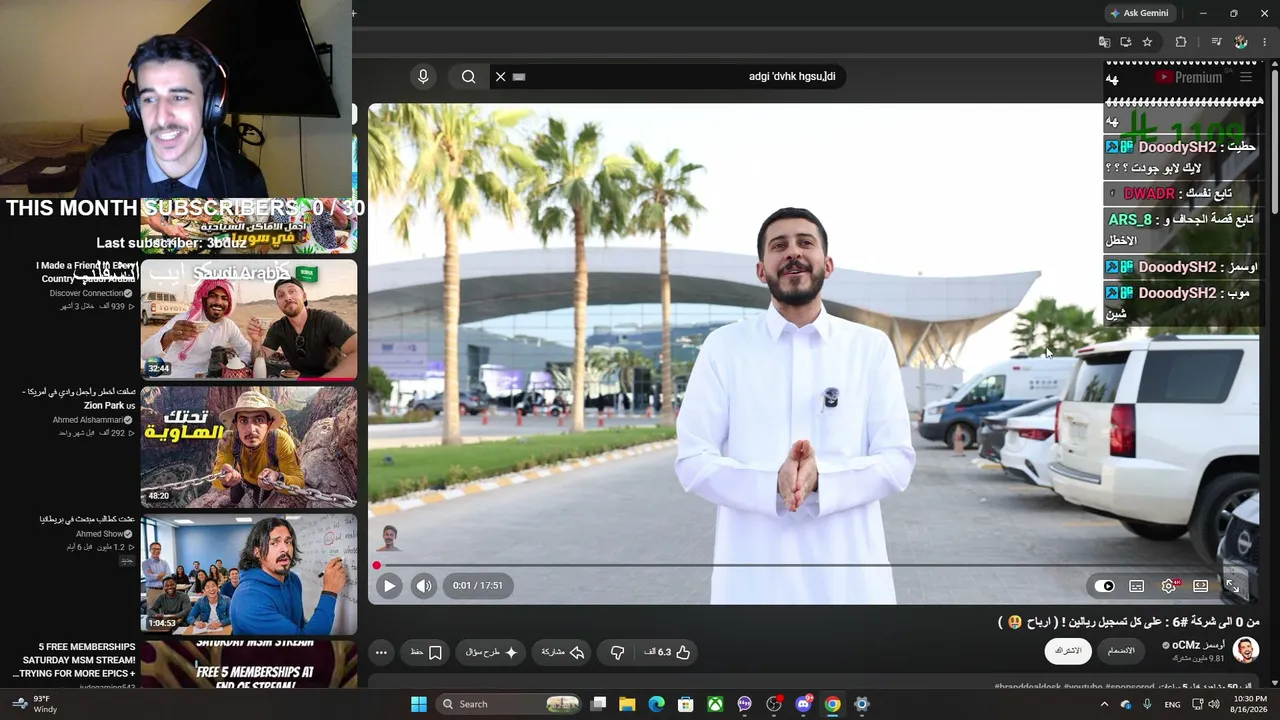Like the video with 6.3 thousand likes
1280x720 pixels.
click(668, 652)
